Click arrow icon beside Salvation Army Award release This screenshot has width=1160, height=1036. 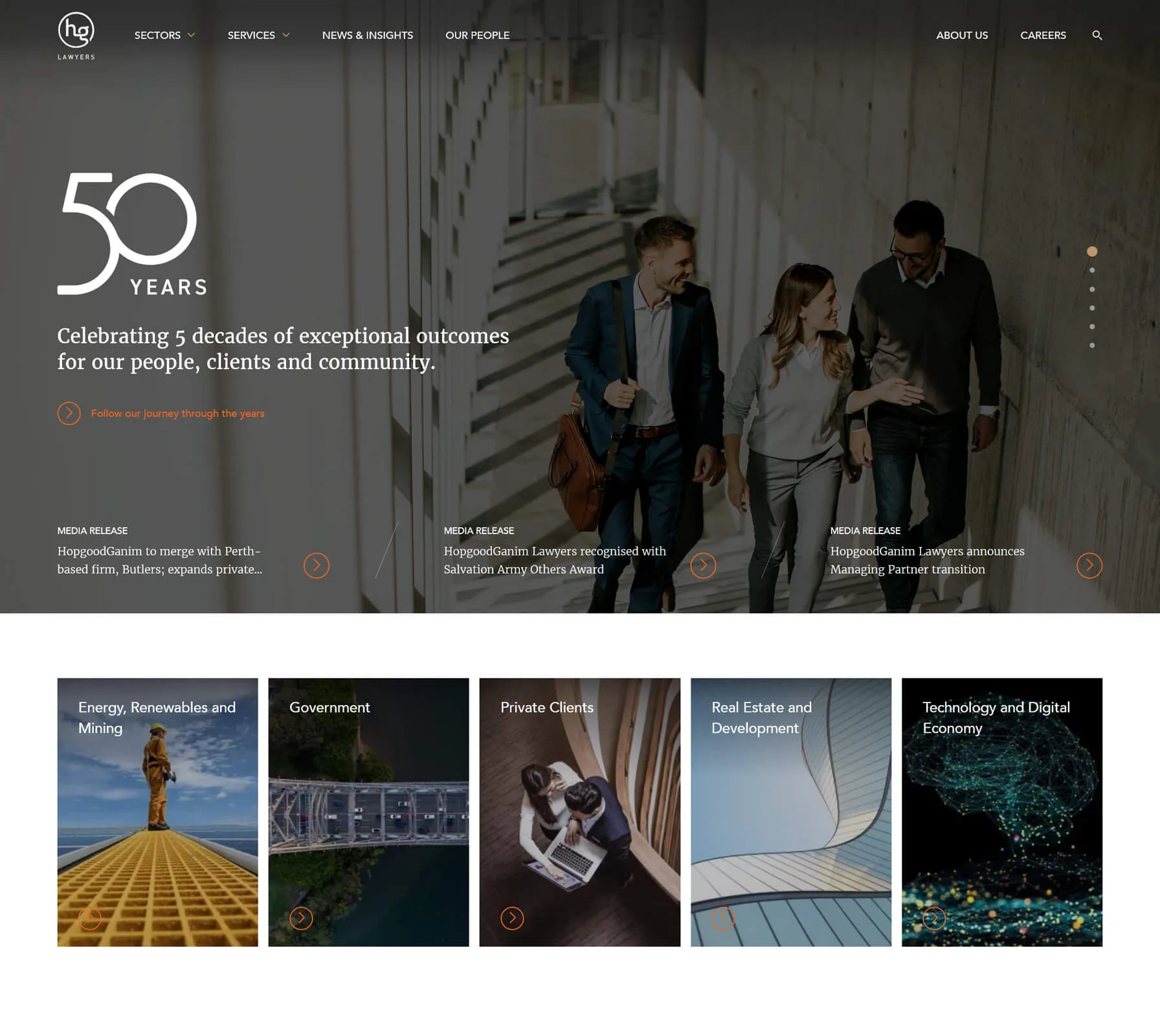(703, 565)
